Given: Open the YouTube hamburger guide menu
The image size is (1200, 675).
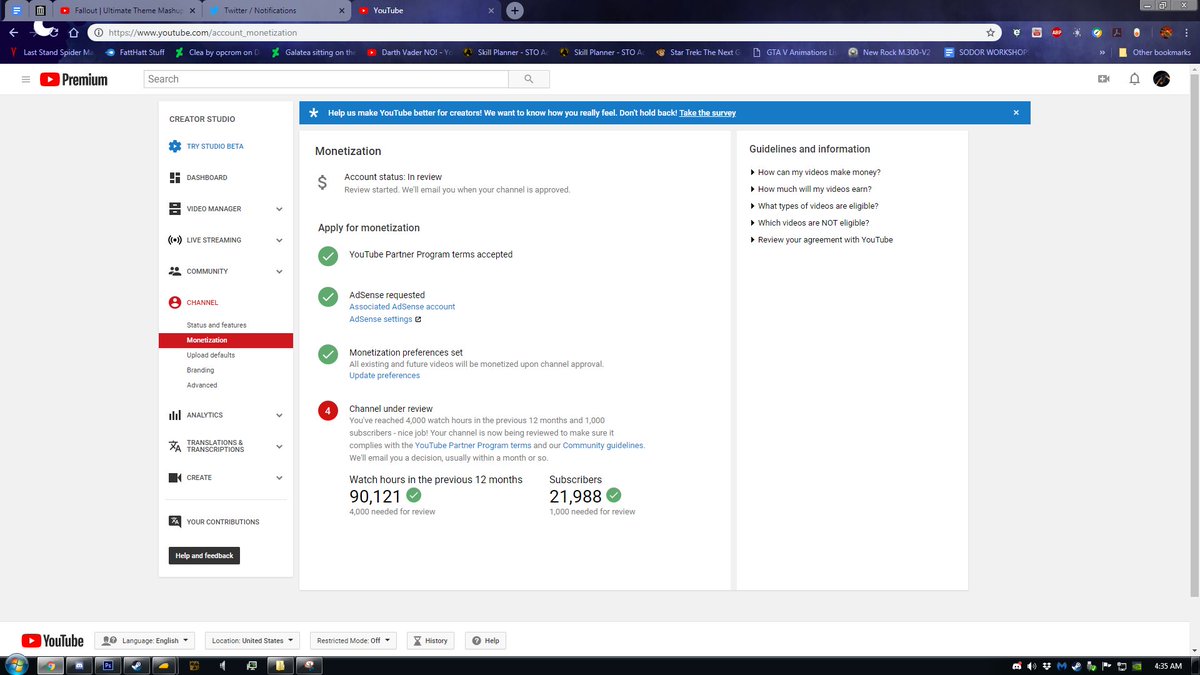Looking at the screenshot, I should 25,79.
